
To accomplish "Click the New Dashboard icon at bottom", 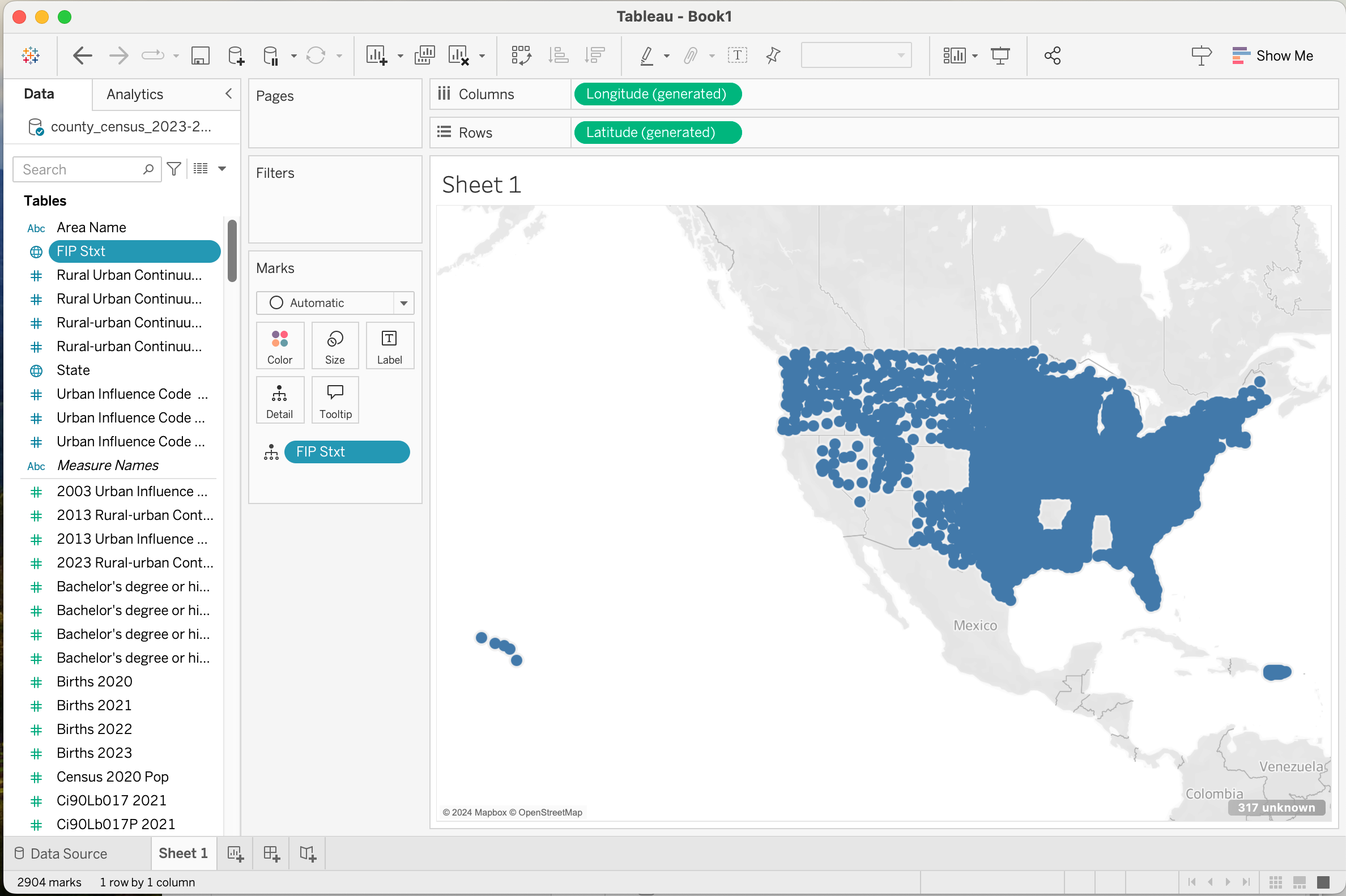I will point(271,854).
